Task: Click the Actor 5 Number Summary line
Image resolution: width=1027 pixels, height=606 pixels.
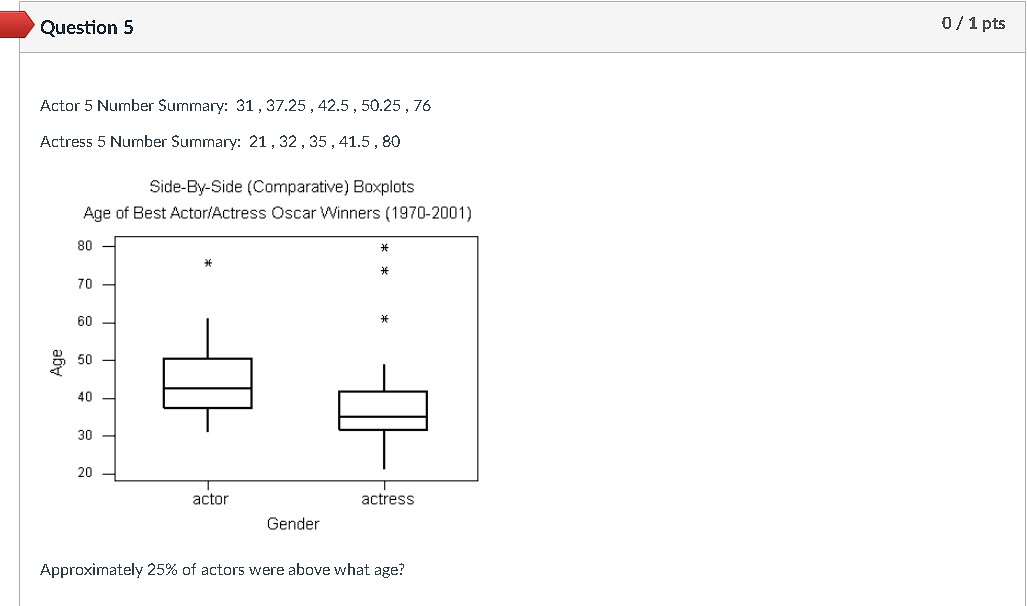Action: [x=234, y=105]
